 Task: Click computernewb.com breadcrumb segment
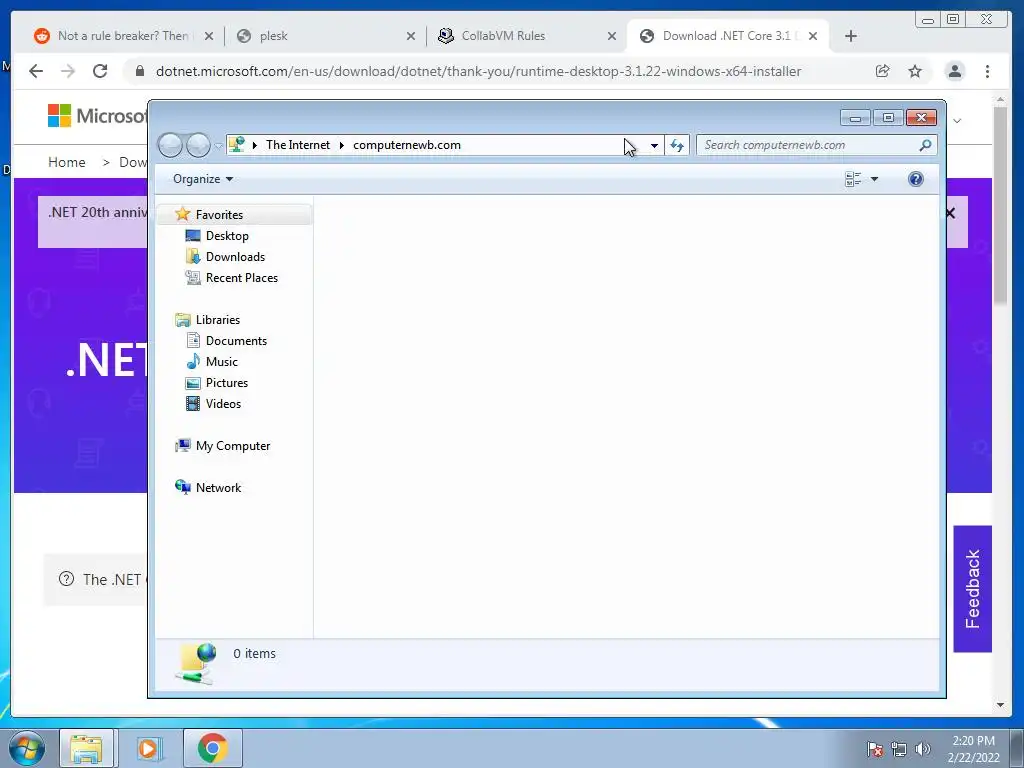(407, 145)
